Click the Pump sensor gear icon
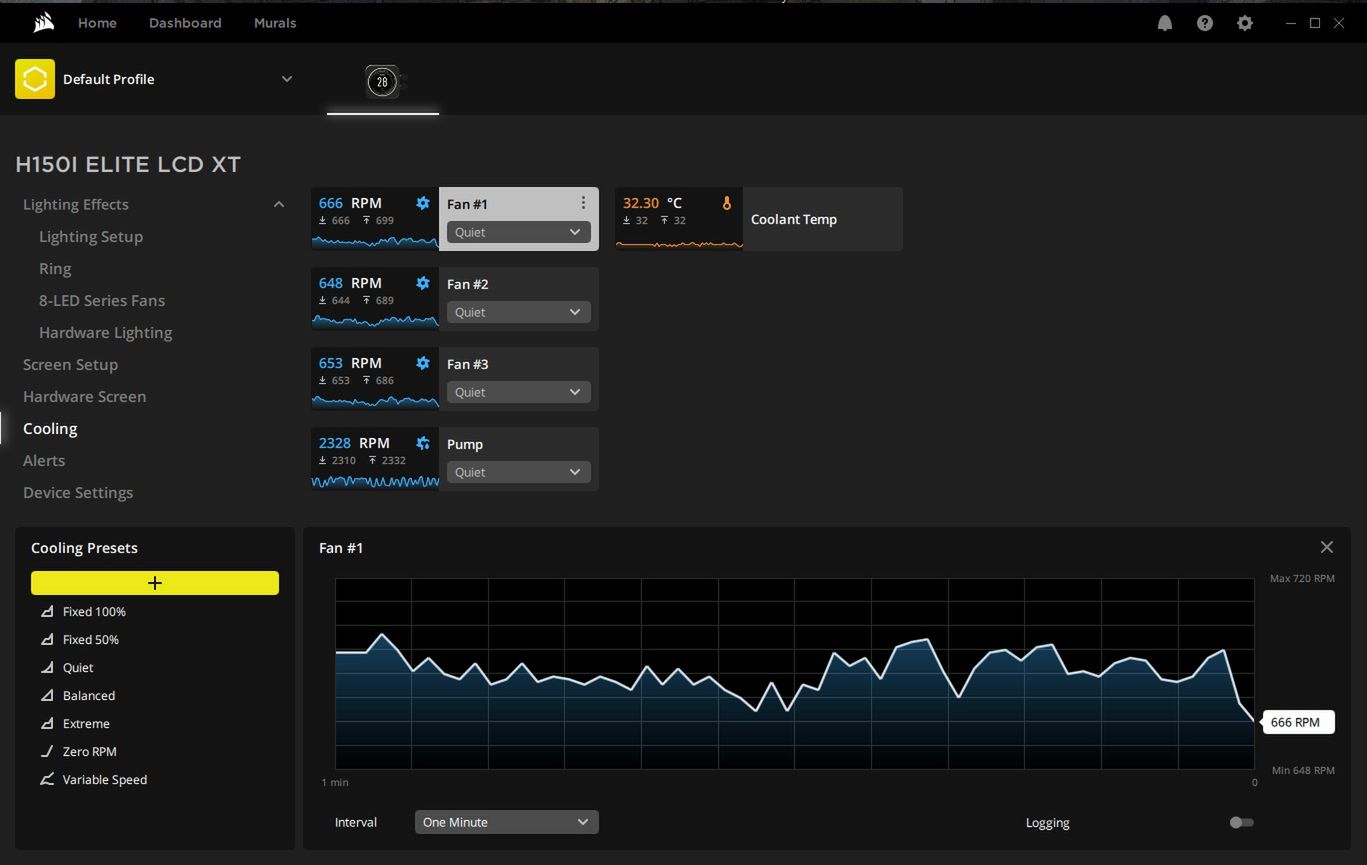This screenshot has width=1367, height=865. 423,443
